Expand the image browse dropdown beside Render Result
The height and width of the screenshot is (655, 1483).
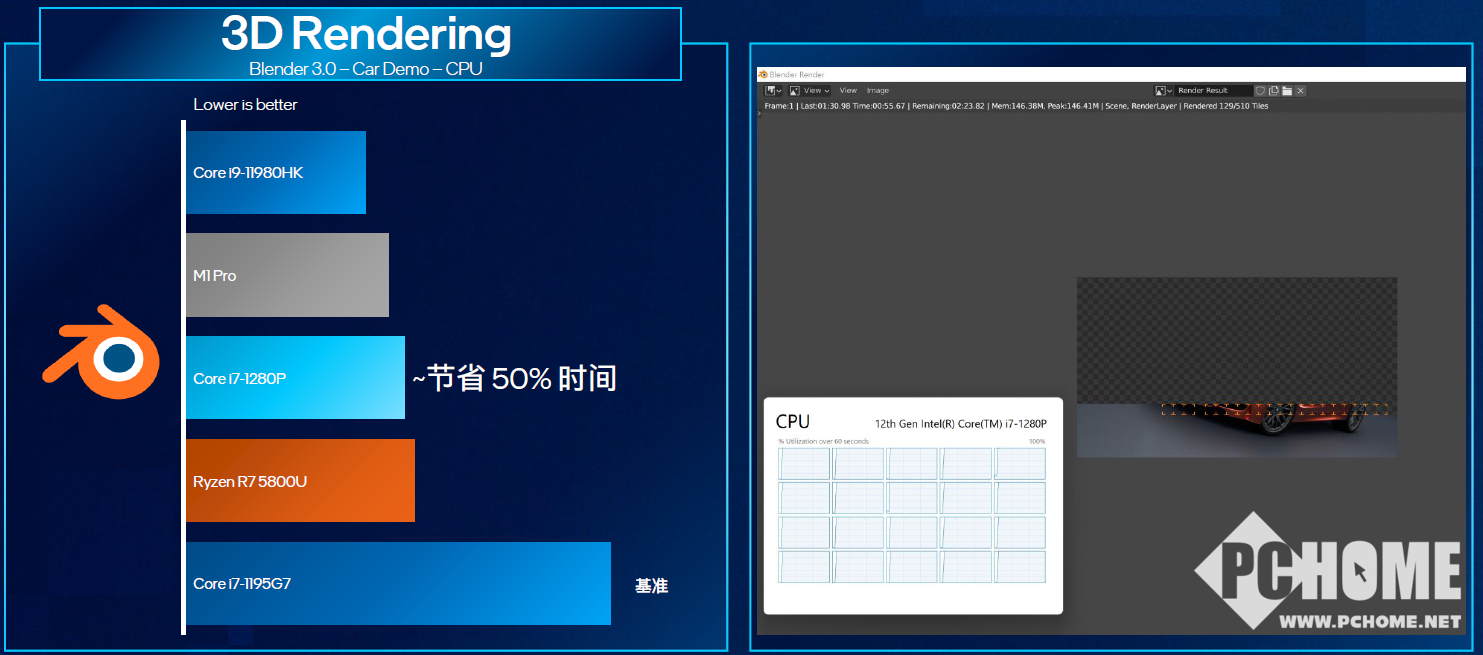[1163, 90]
